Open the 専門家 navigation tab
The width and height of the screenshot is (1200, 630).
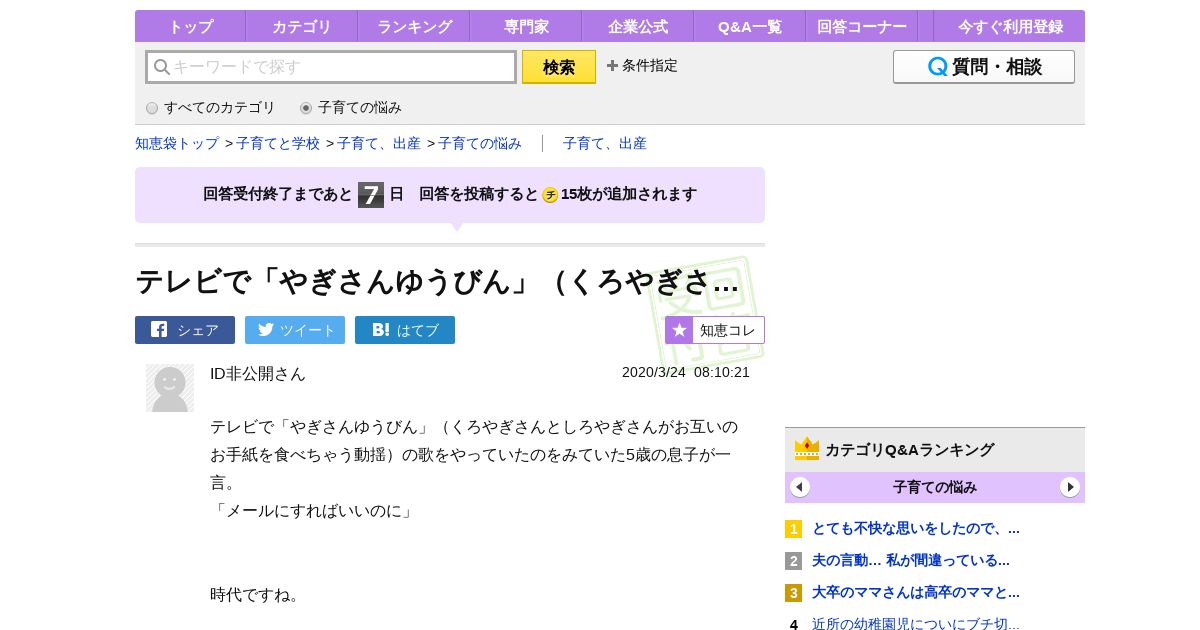[x=526, y=27]
